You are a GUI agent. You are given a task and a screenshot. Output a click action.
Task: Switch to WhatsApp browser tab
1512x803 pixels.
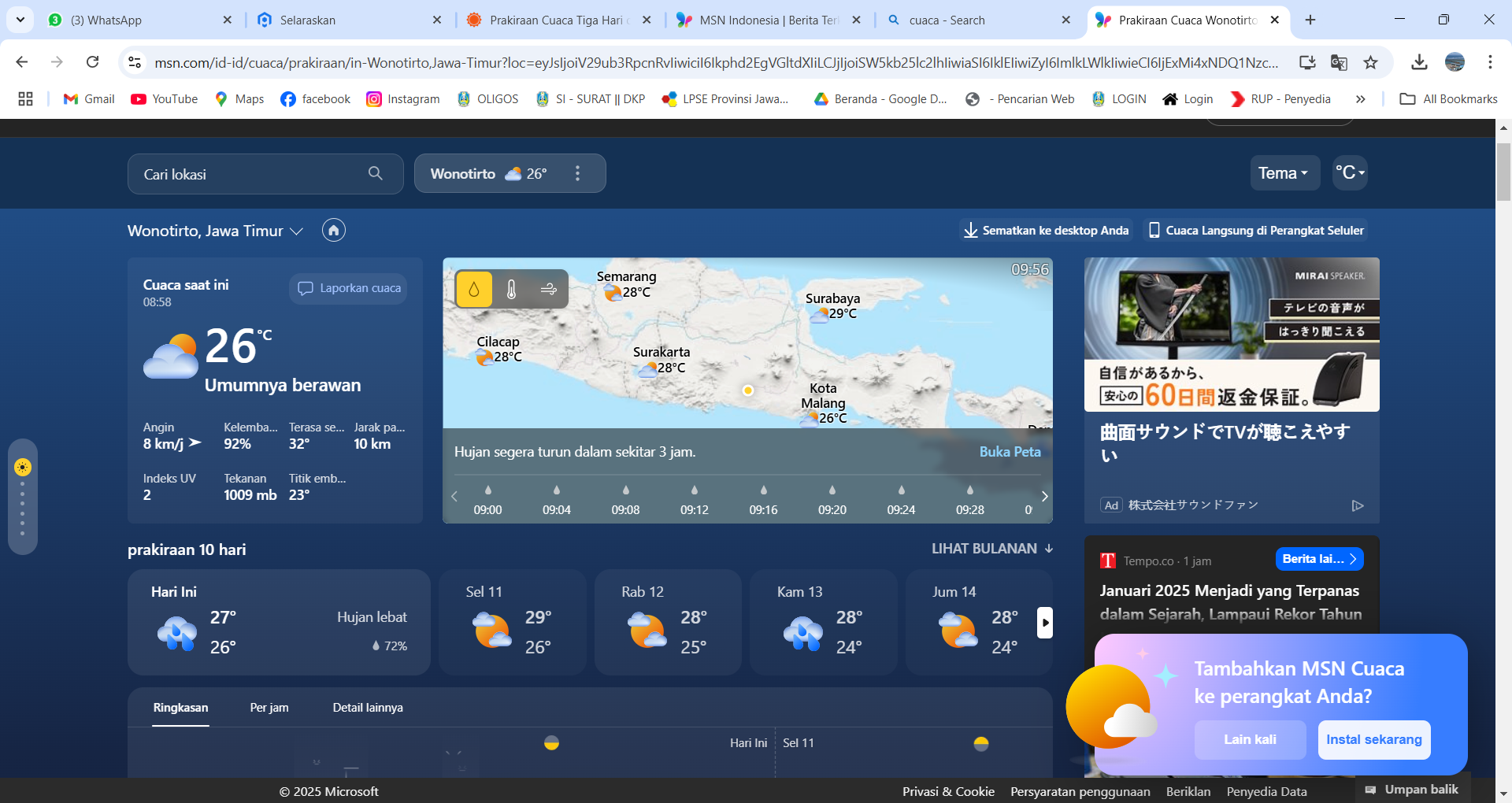(x=140, y=20)
